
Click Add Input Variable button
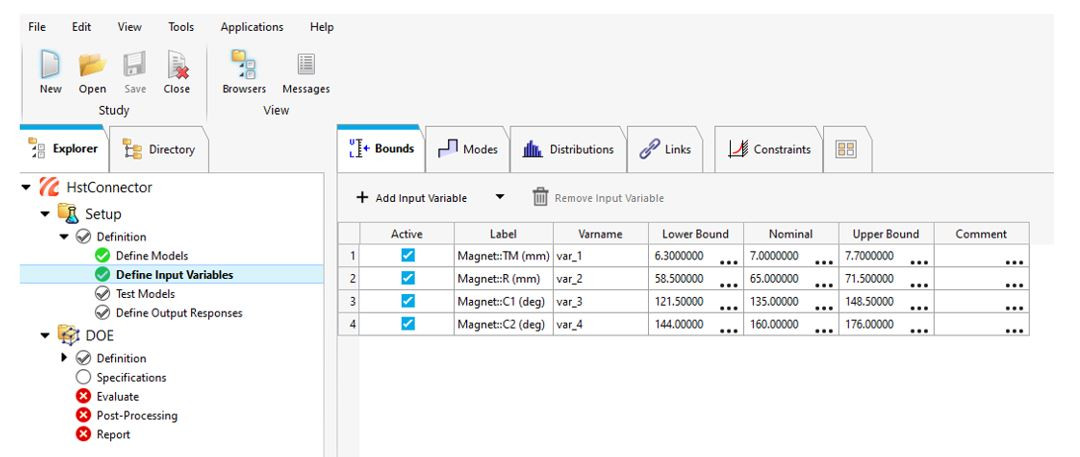click(x=411, y=198)
